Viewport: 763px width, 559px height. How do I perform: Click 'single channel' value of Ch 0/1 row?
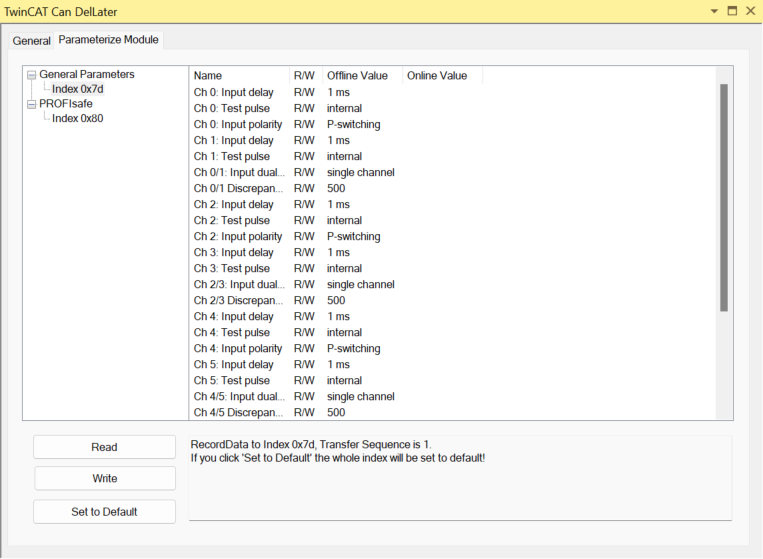click(361, 173)
